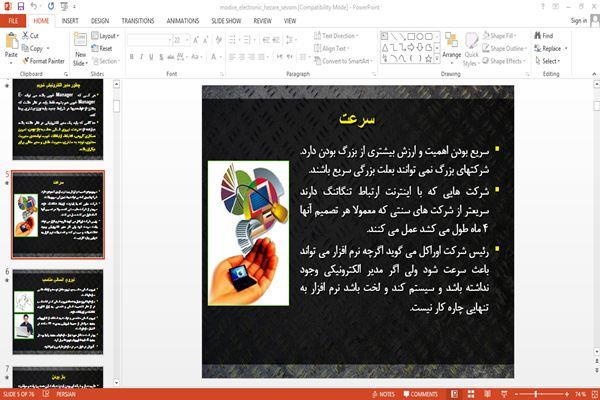600x400 pixels.
Task: Insert a New Slide
Action: tap(80, 49)
